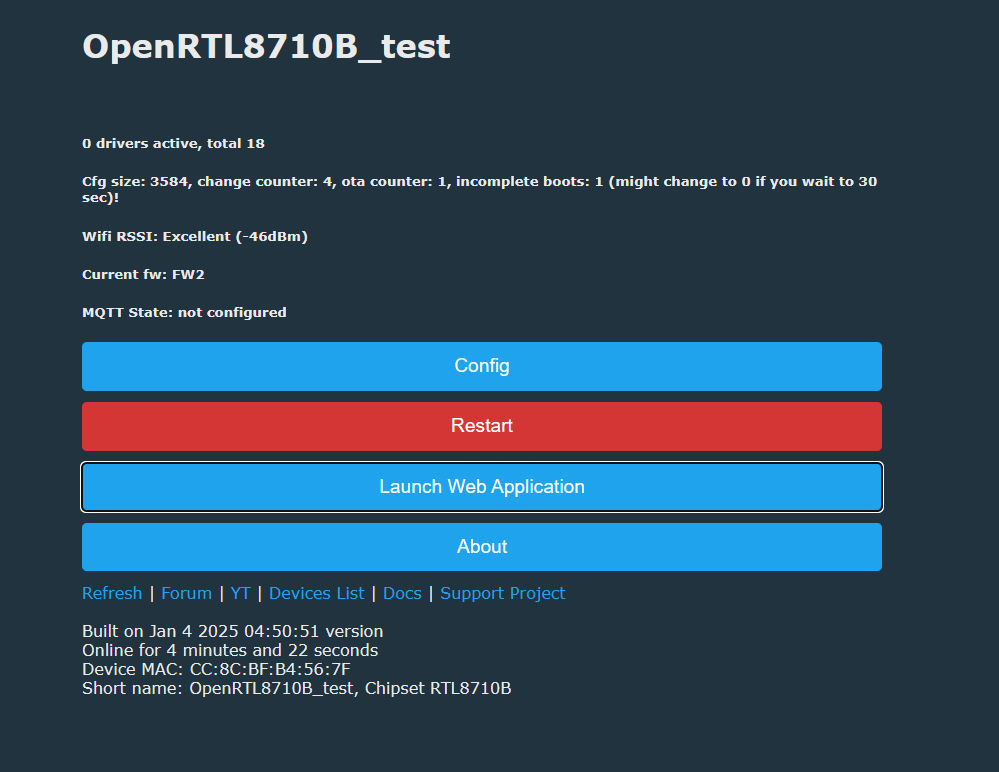Image resolution: width=999 pixels, height=772 pixels.
Task: Open the Docs link
Action: tap(402, 593)
